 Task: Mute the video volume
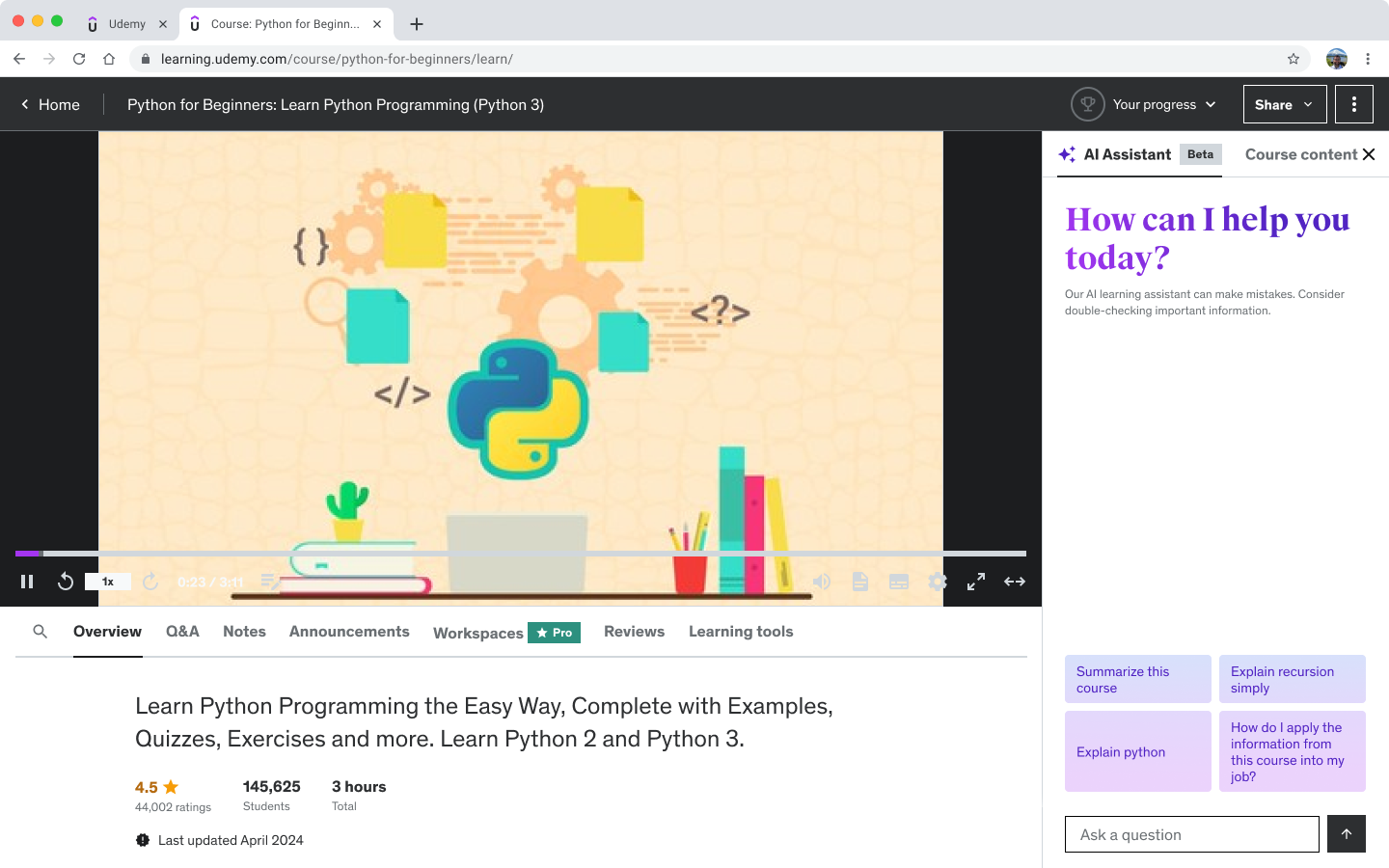(x=821, y=581)
